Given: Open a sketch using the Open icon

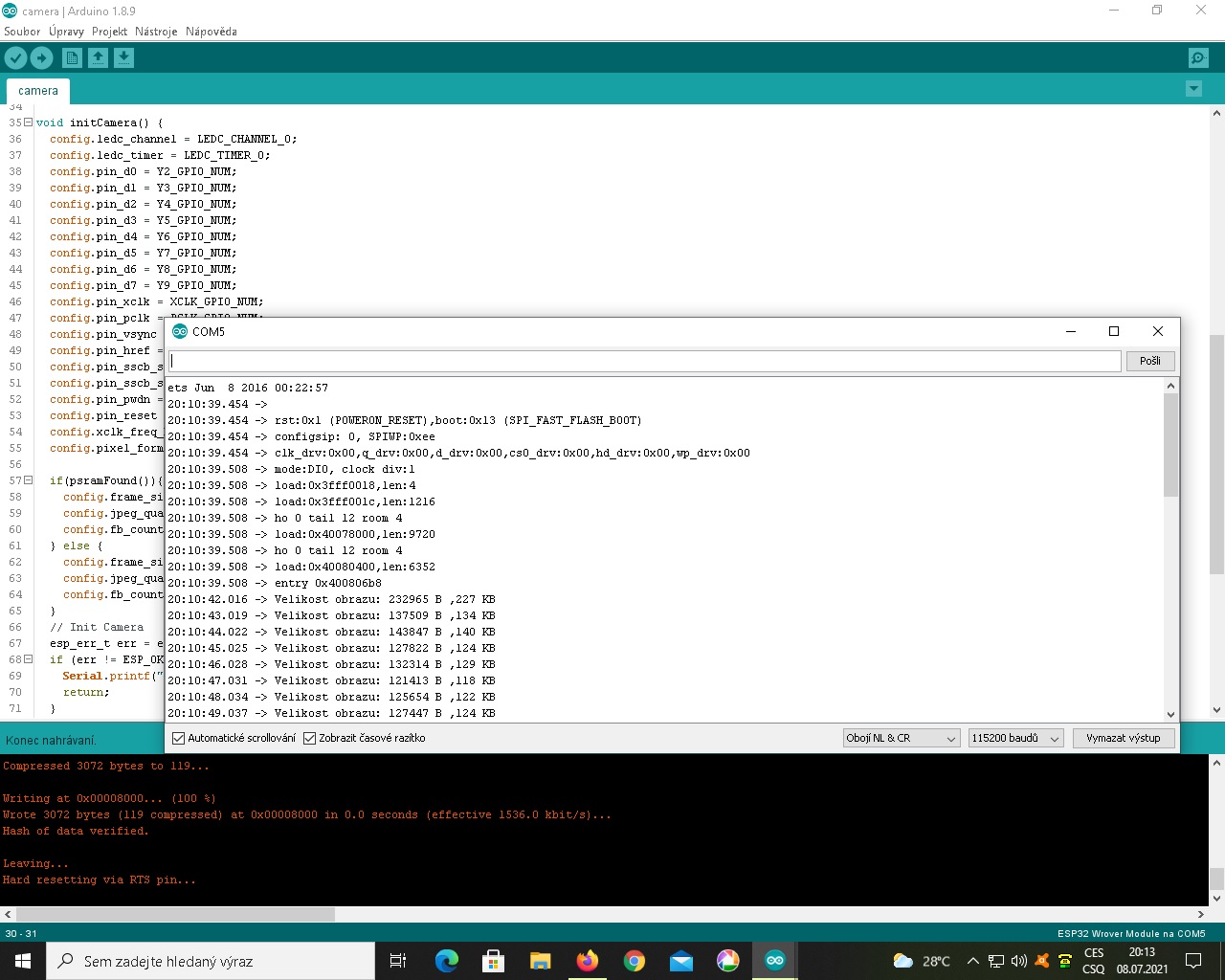Looking at the screenshot, I should pyautogui.click(x=98, y=58).
